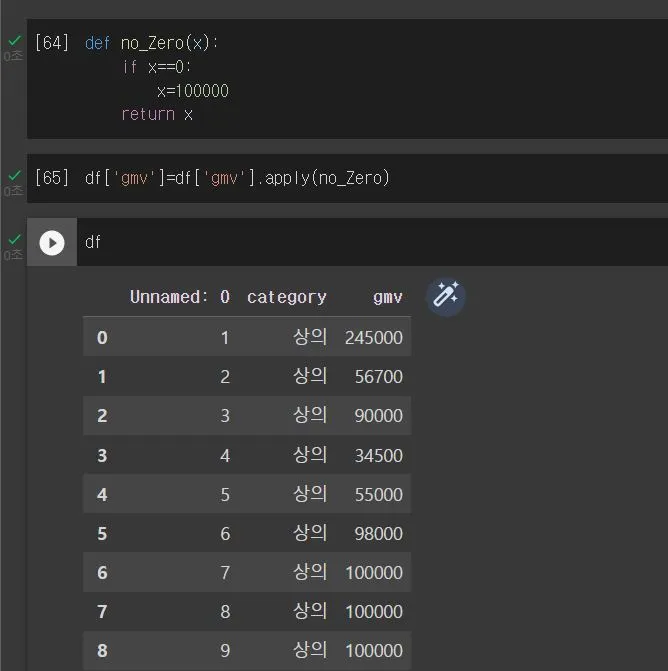Click the 'def no_Zero(x):' code line
668x671 pixels.
coord(151,43)
